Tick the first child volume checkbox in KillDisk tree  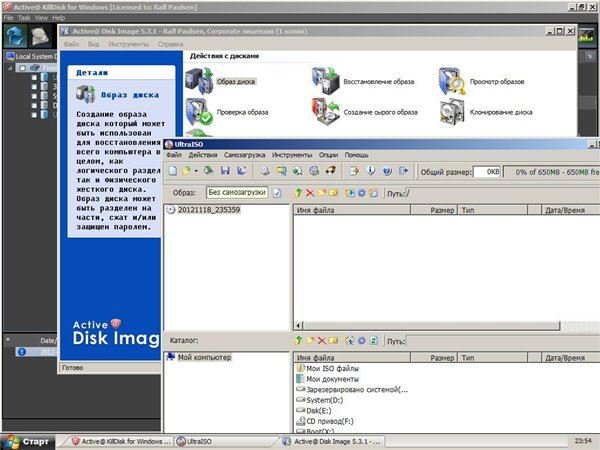pos(34,77)
